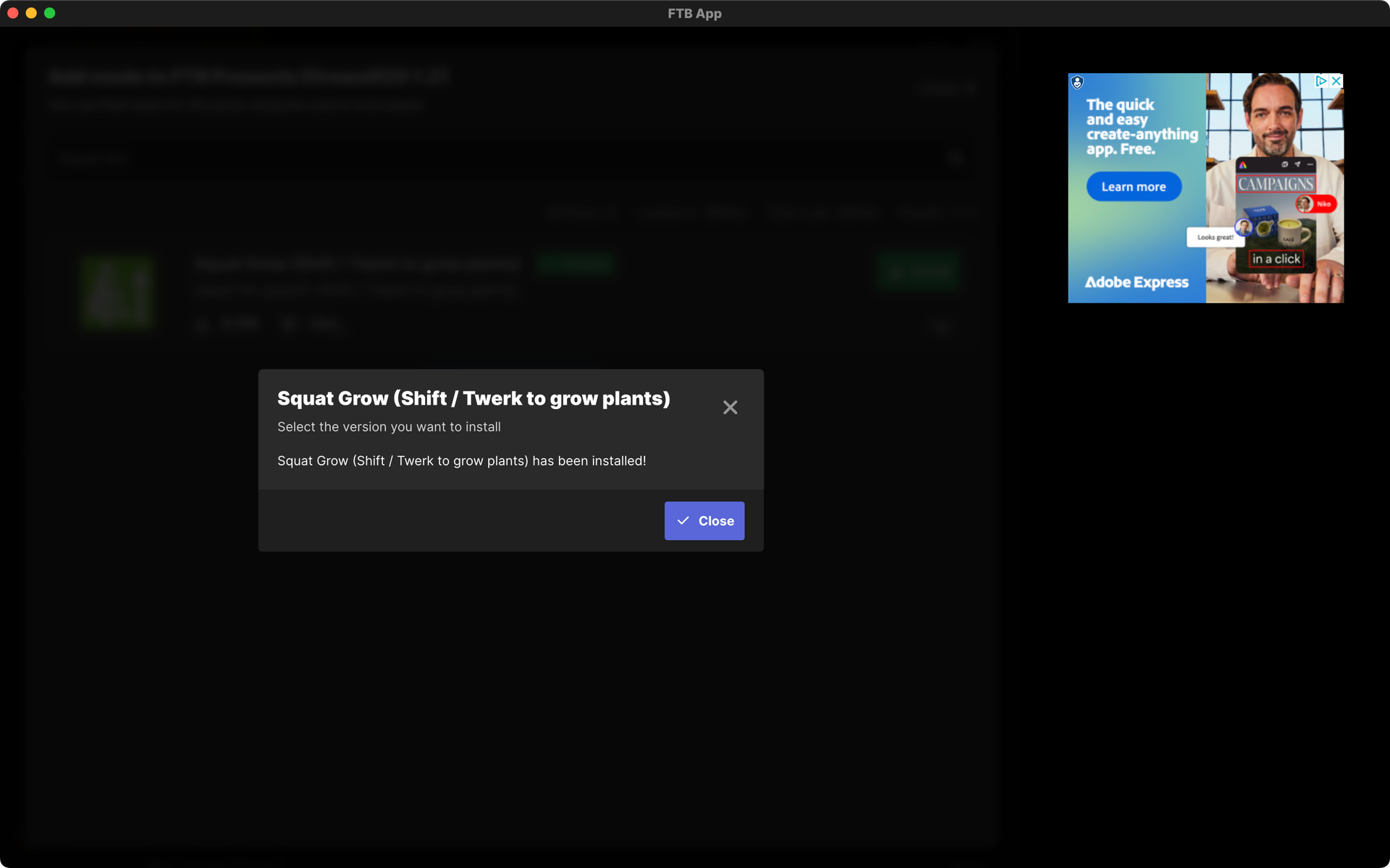1390x868 pixels.
Task: Click the green Install button on the mod card
Action: point(919,271)
